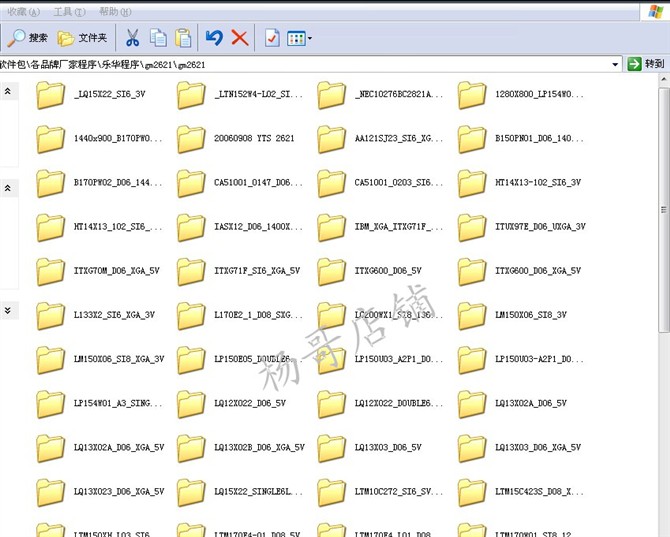Select the ITXG600_D06_XGA_5V folder
Viewport: 670px width, 537px height.
[520, 271]
